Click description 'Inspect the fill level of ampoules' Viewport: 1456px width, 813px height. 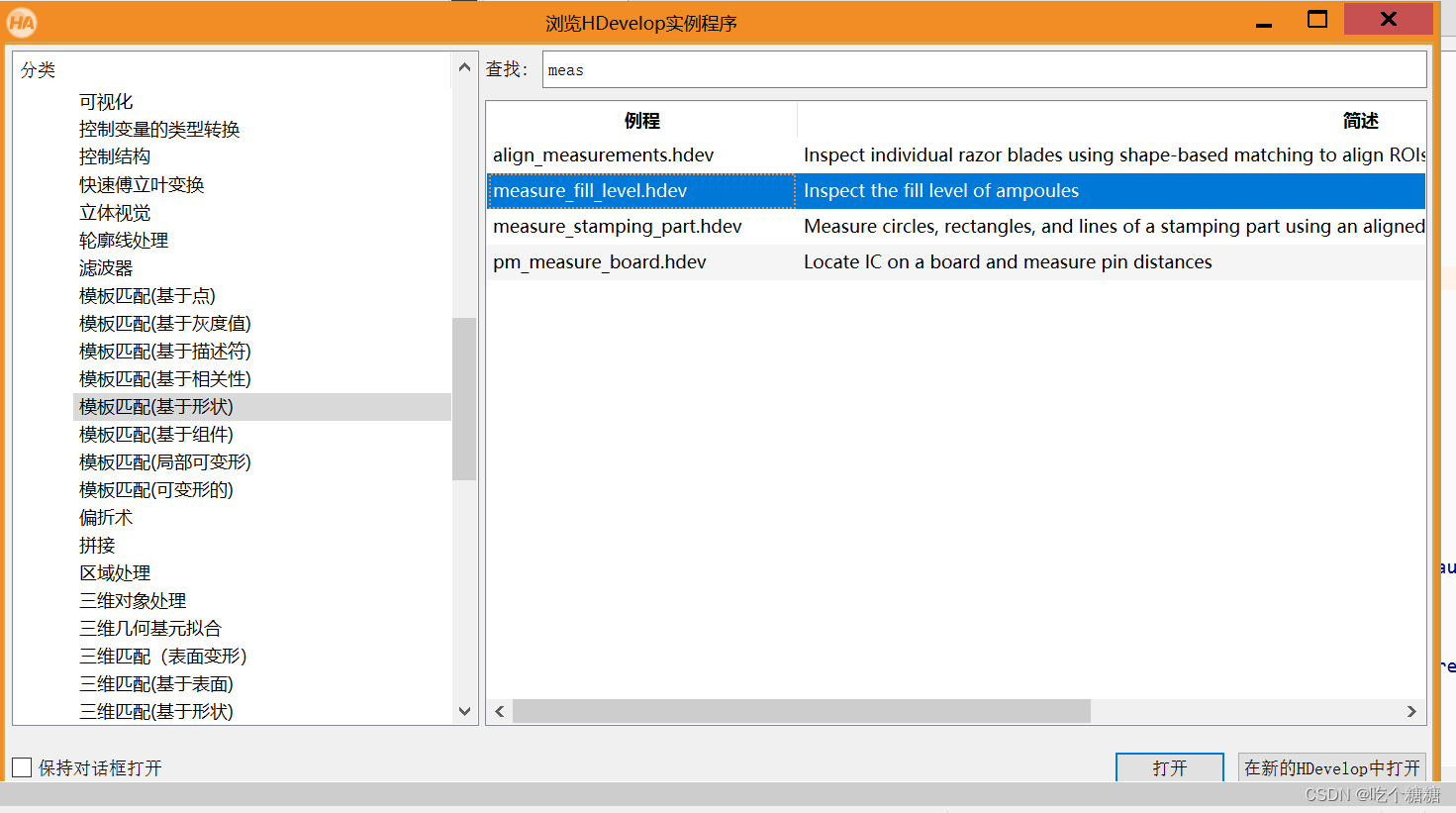(940, 190)
